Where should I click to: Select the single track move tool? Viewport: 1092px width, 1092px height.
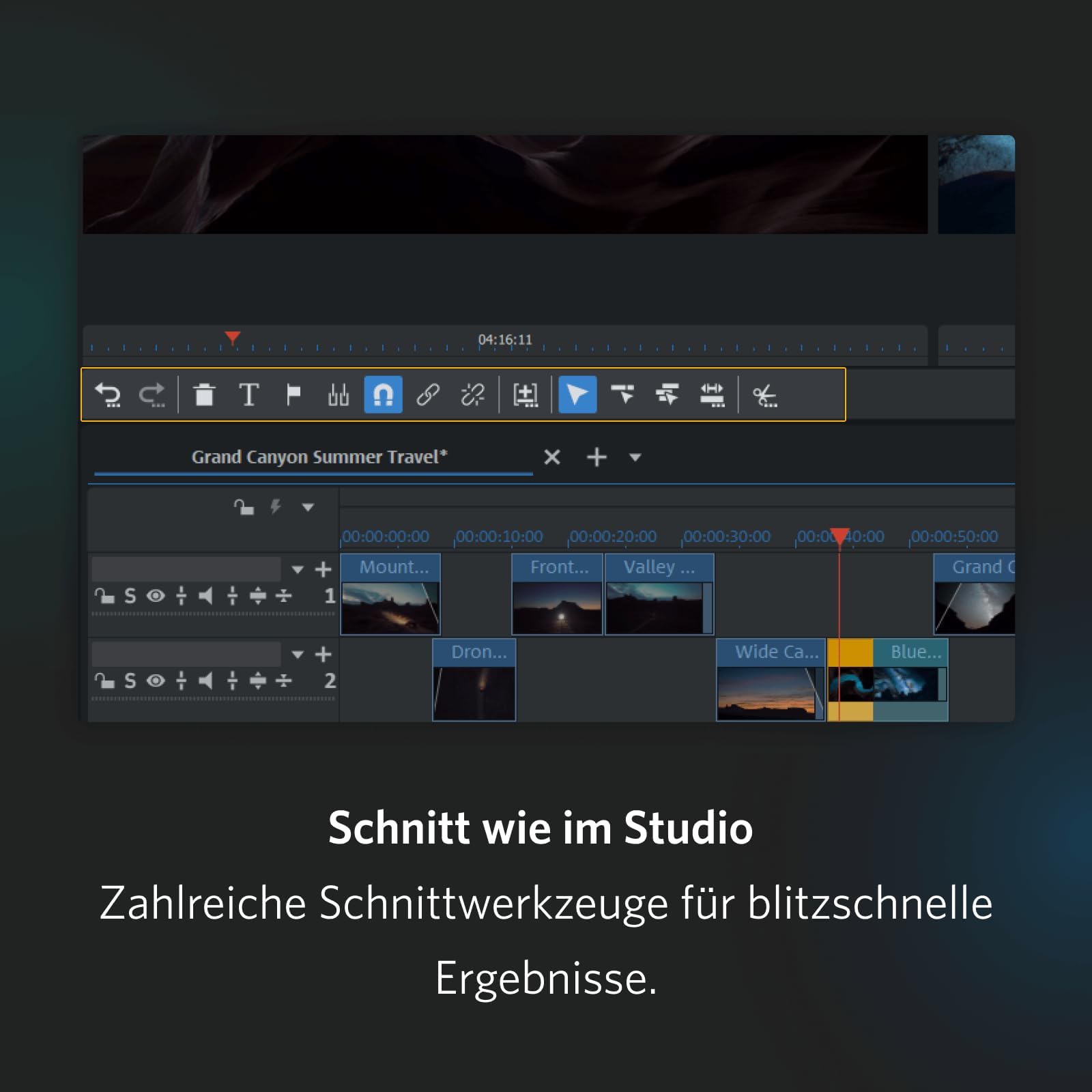tap(622, 394)
